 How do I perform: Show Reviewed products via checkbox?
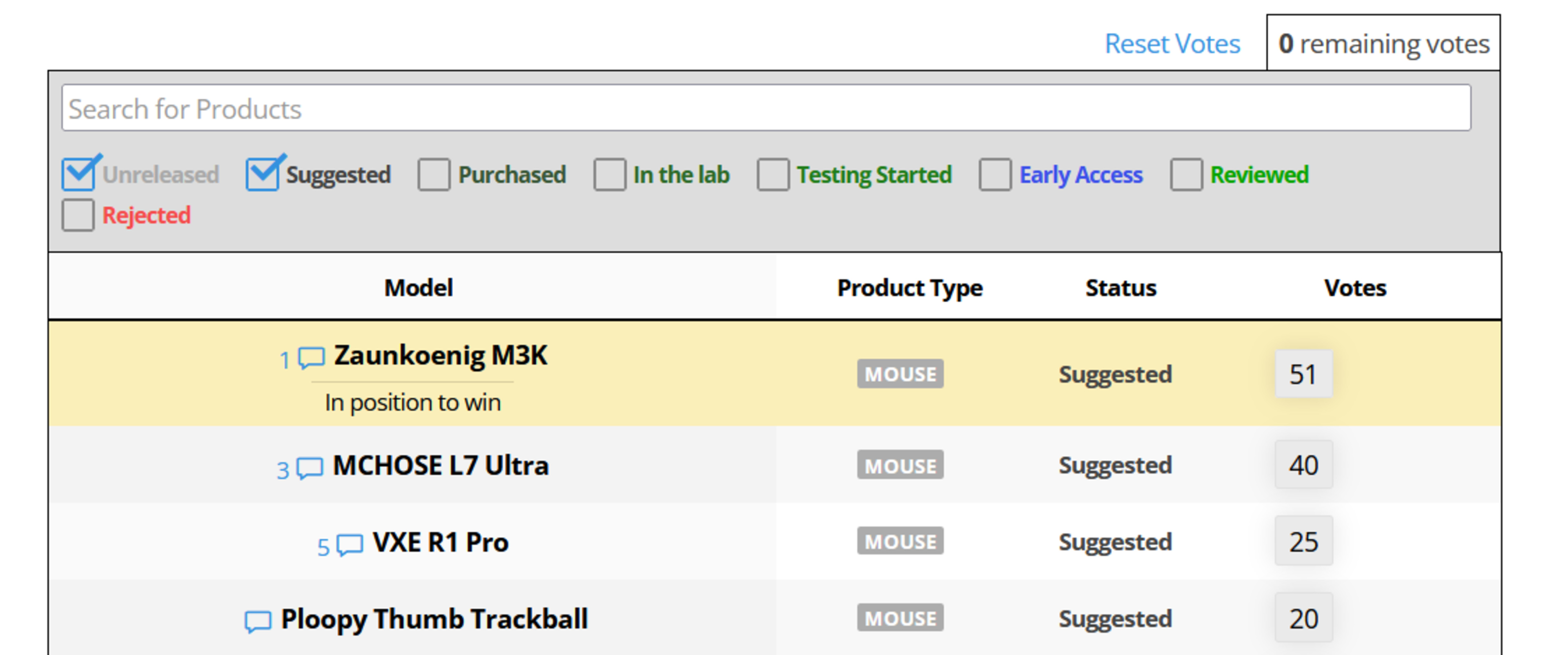click(x=1186, y=175)
